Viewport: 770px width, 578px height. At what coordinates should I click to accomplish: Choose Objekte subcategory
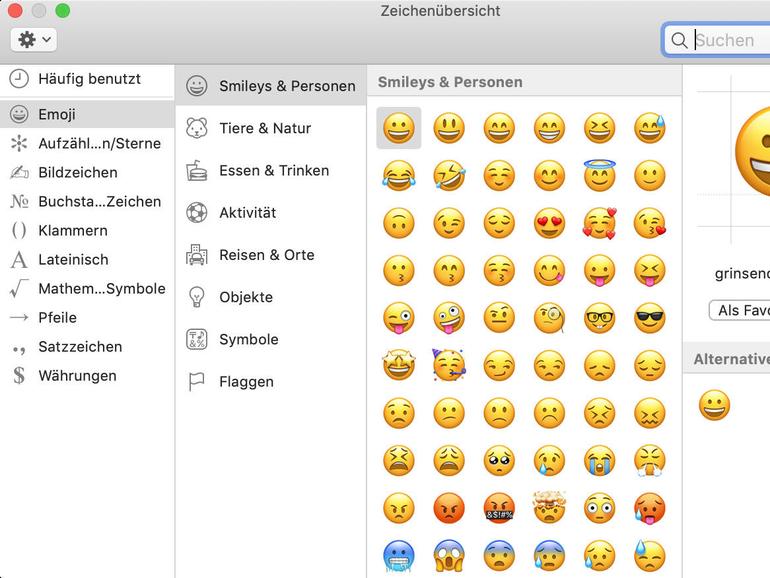(x=271, y=297)
